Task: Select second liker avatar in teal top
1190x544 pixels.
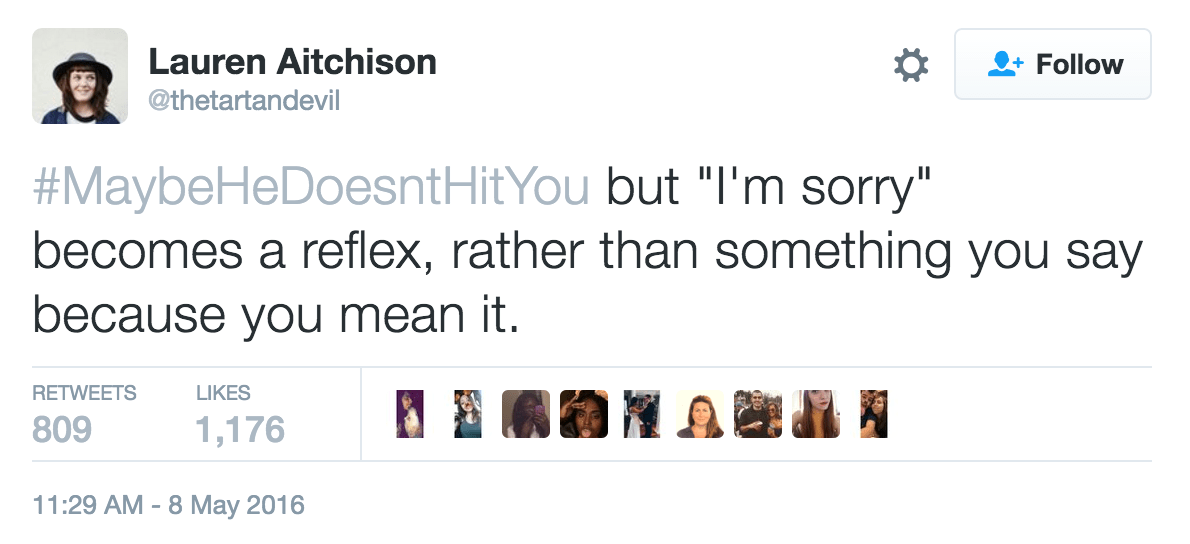Action: click(469, 414)
